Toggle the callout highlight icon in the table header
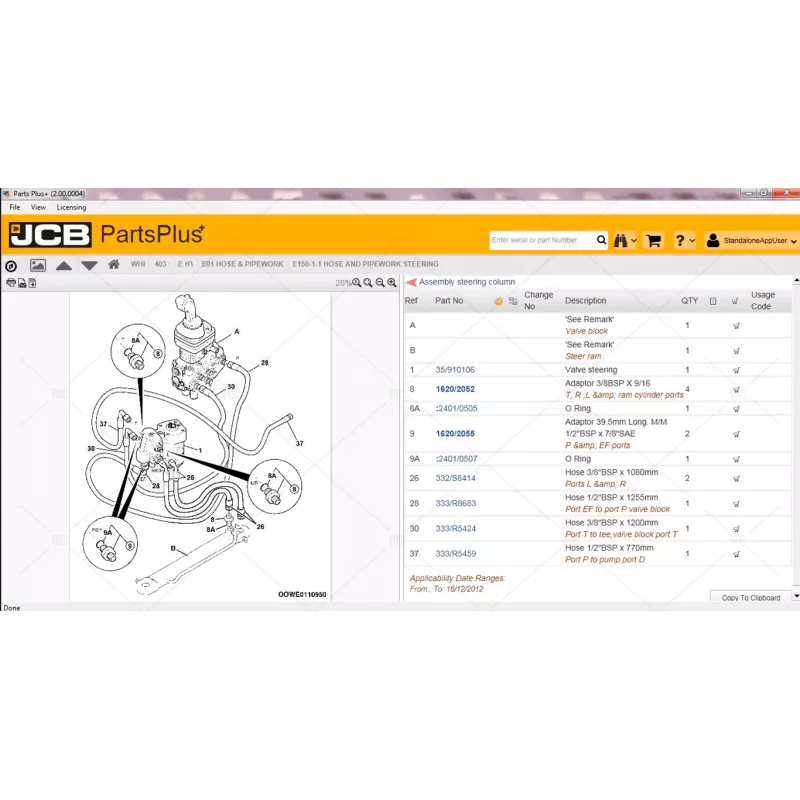The width and height of the screenshot is (800, 800). point(498,300)
